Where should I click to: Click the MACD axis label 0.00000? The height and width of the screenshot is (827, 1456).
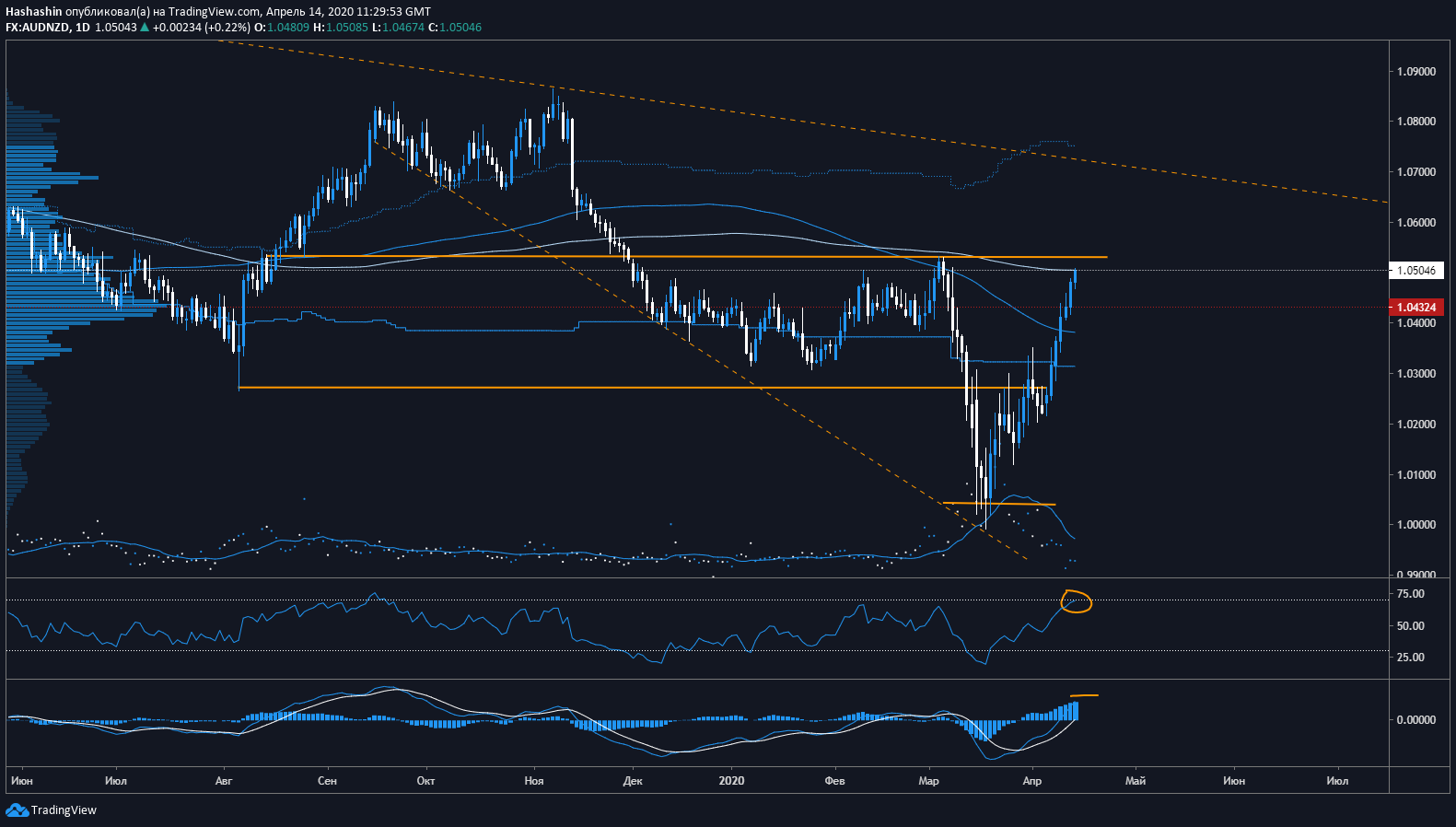(x=1416, y=720)
